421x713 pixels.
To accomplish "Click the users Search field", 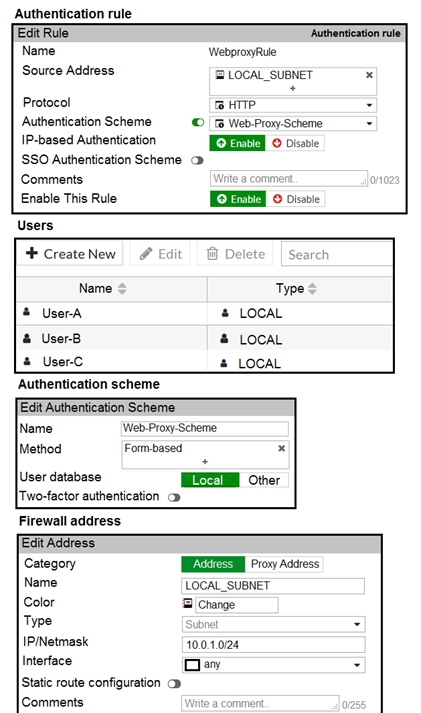I will tap(337, 254).
